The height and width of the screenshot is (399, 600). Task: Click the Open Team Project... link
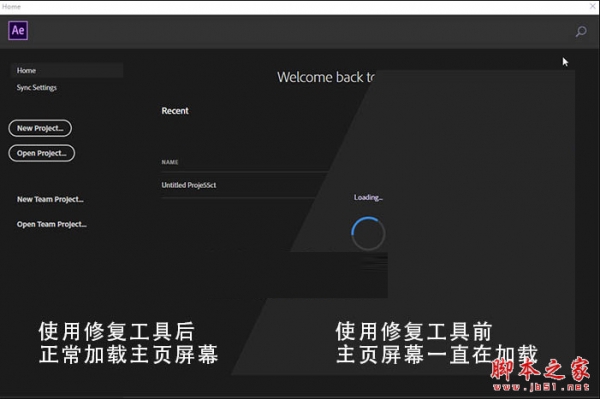[52, 224]
